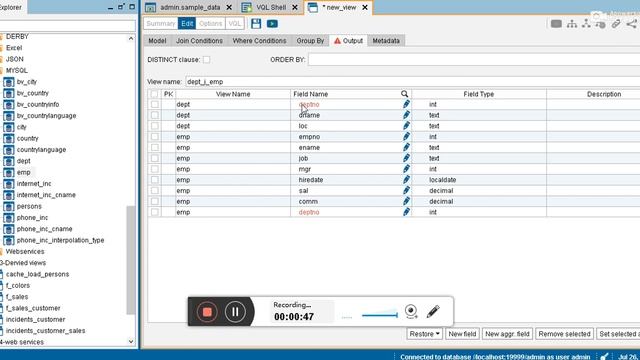Open the comment icon in top toolbar
The image size is (640, 360).
click(556, 24)
